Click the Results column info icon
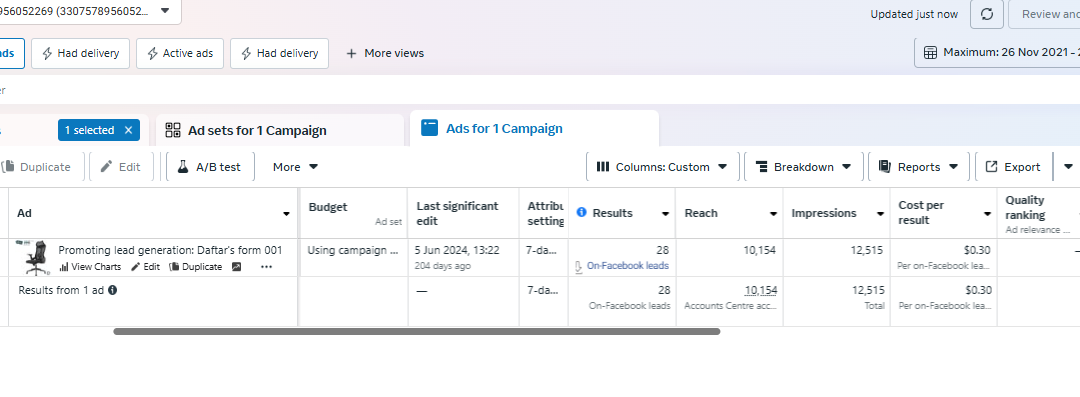Viewport: 1080px width, 397px height. pos(581,212)
